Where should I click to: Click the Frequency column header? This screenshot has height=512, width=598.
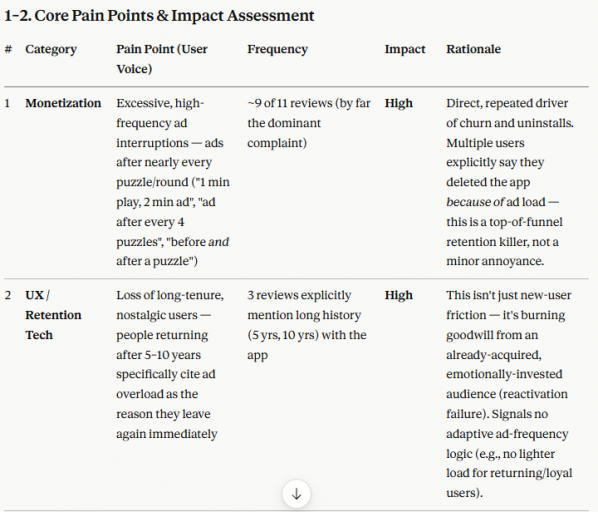point(277,49)
